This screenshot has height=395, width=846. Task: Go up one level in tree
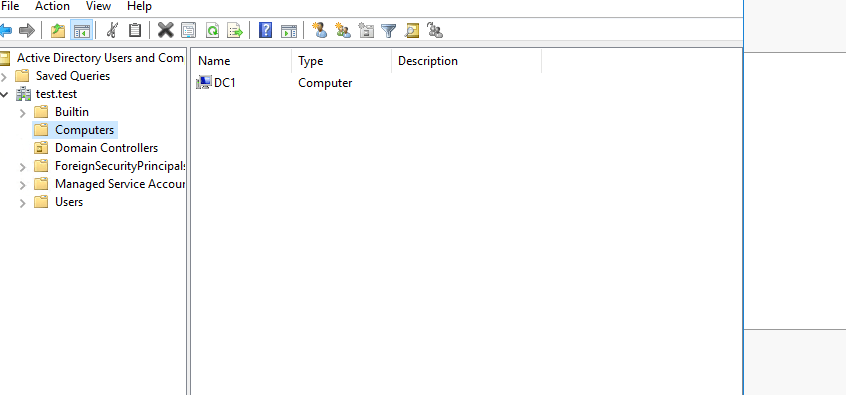(x=58, y=30)
